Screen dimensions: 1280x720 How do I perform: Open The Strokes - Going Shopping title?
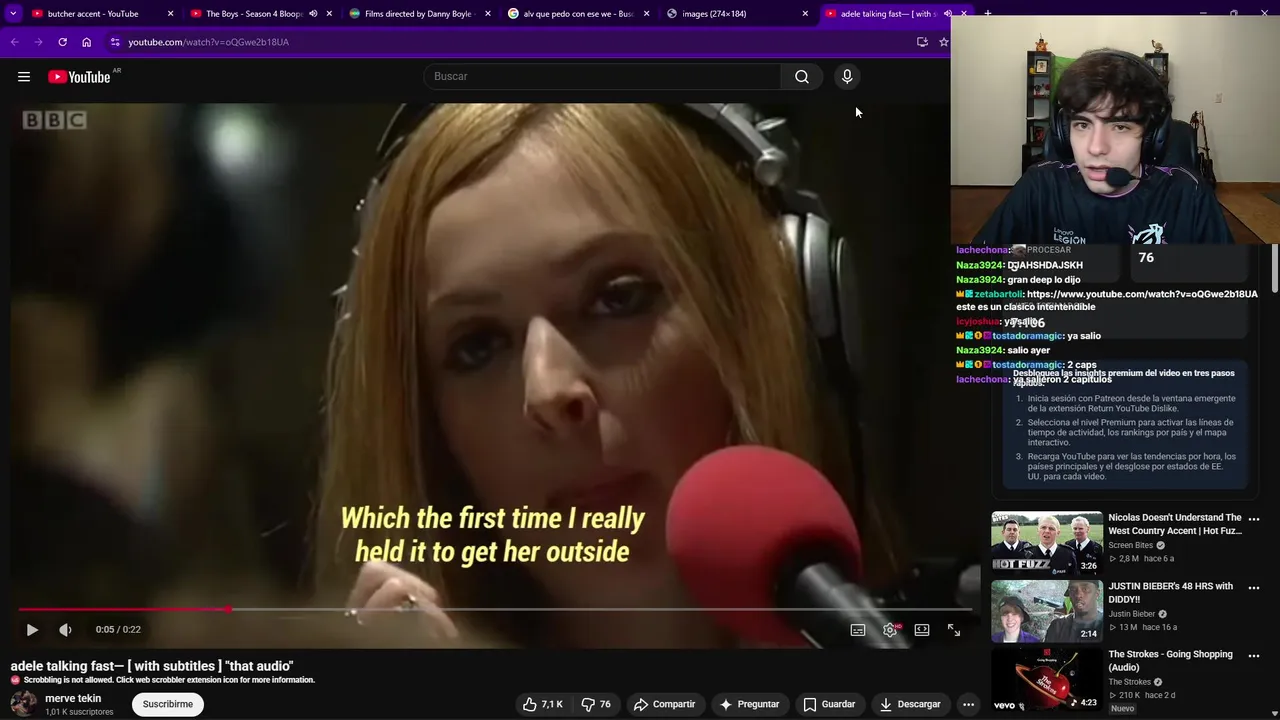click(x=1170, y=660)
